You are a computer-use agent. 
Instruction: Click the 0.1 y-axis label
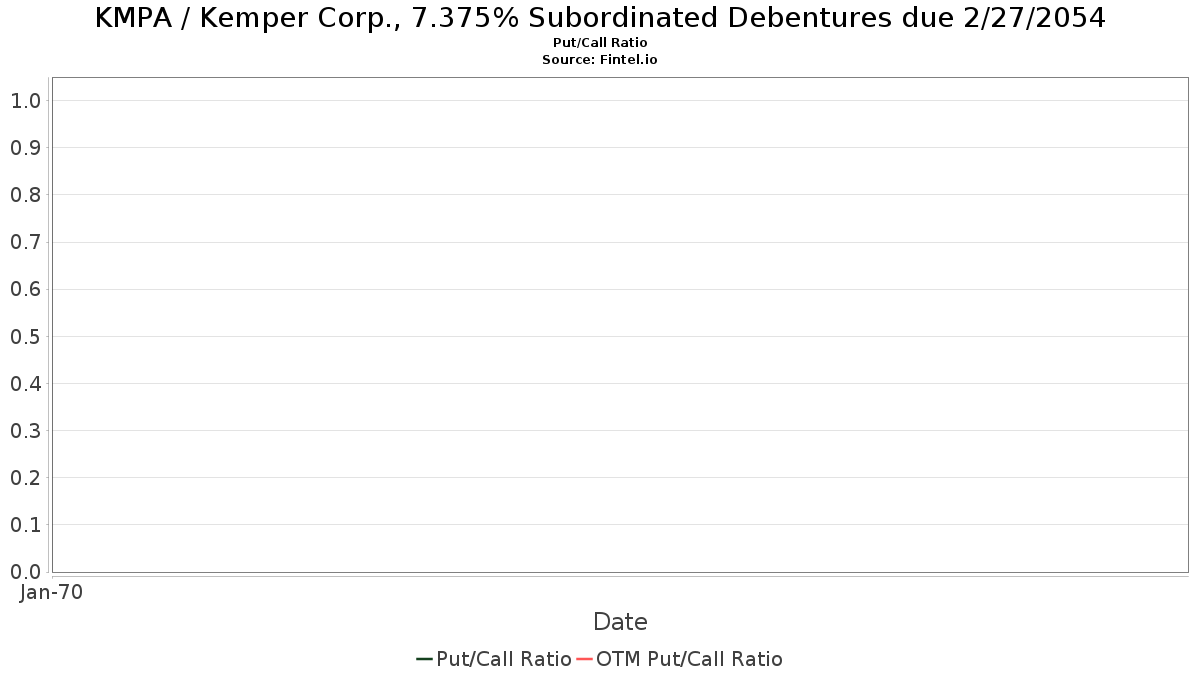[x=25, y=525]
